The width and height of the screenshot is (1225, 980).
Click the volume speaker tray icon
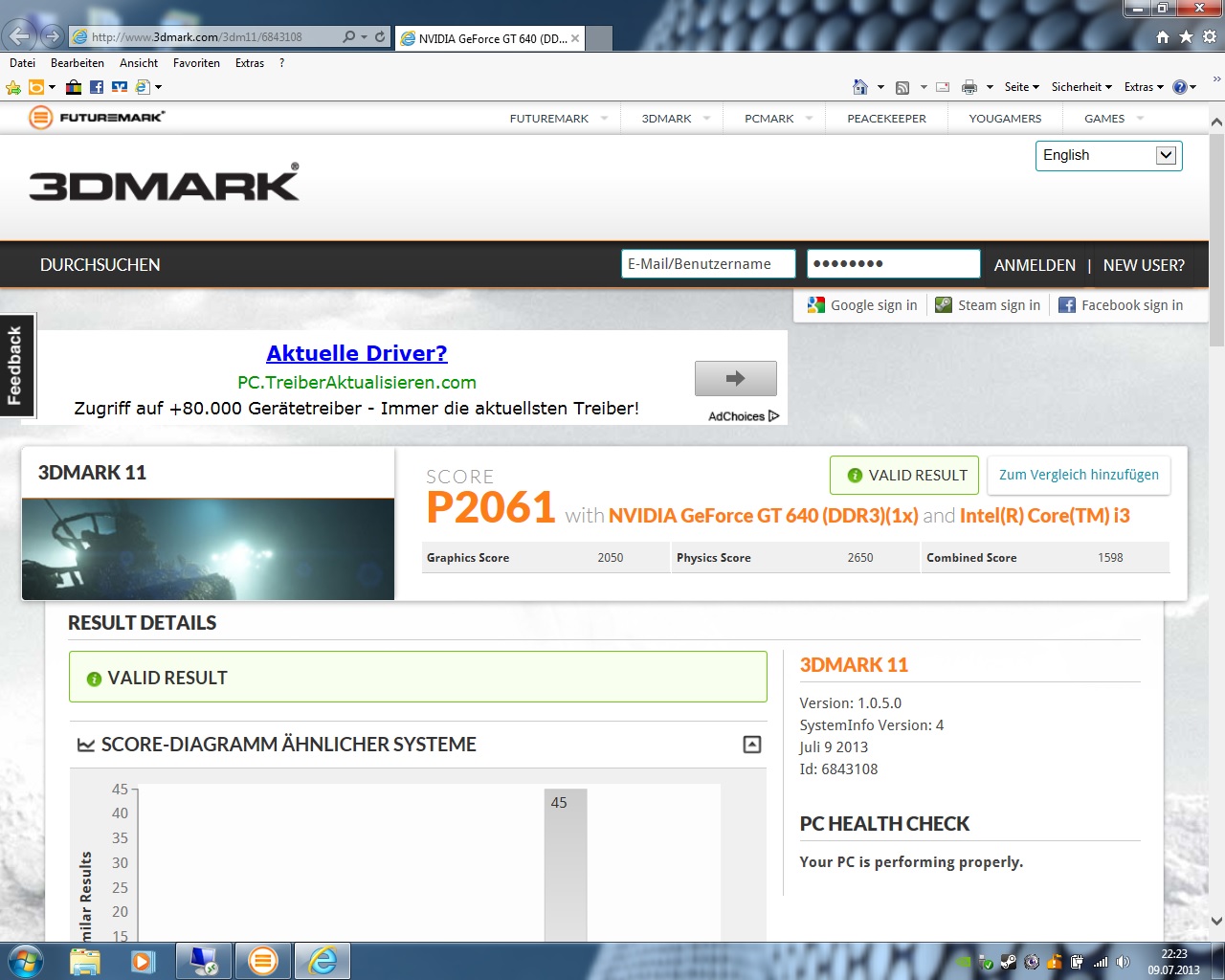[1123, 962]
